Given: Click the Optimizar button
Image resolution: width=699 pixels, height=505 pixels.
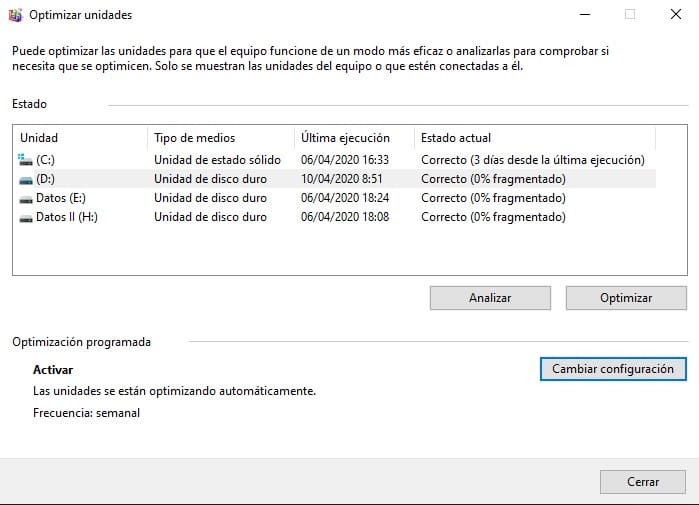Looking at the screenshot, I should pos(626,298).
